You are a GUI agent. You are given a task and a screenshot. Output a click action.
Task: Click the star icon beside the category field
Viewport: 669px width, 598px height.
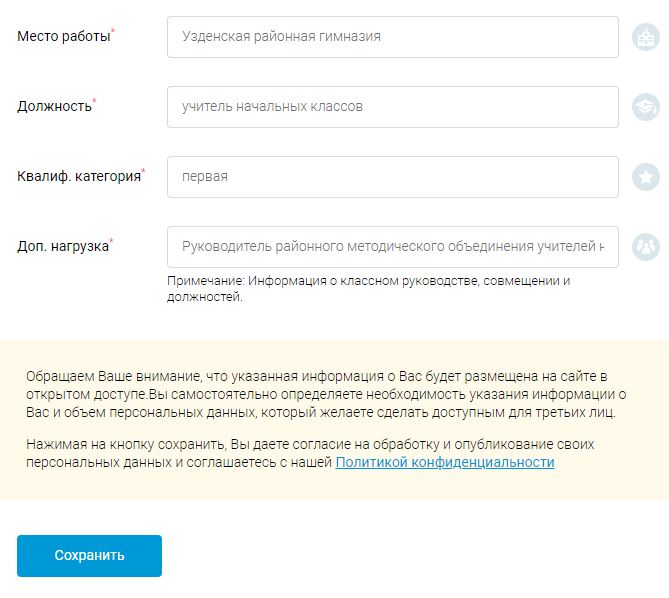645,177
